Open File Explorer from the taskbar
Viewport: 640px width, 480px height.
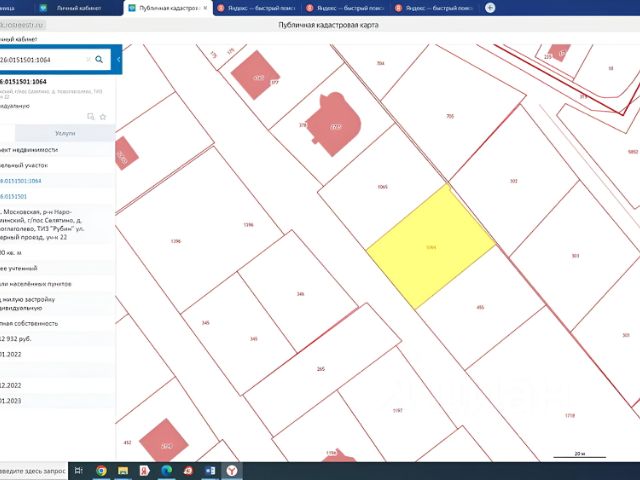click(123, 471)
